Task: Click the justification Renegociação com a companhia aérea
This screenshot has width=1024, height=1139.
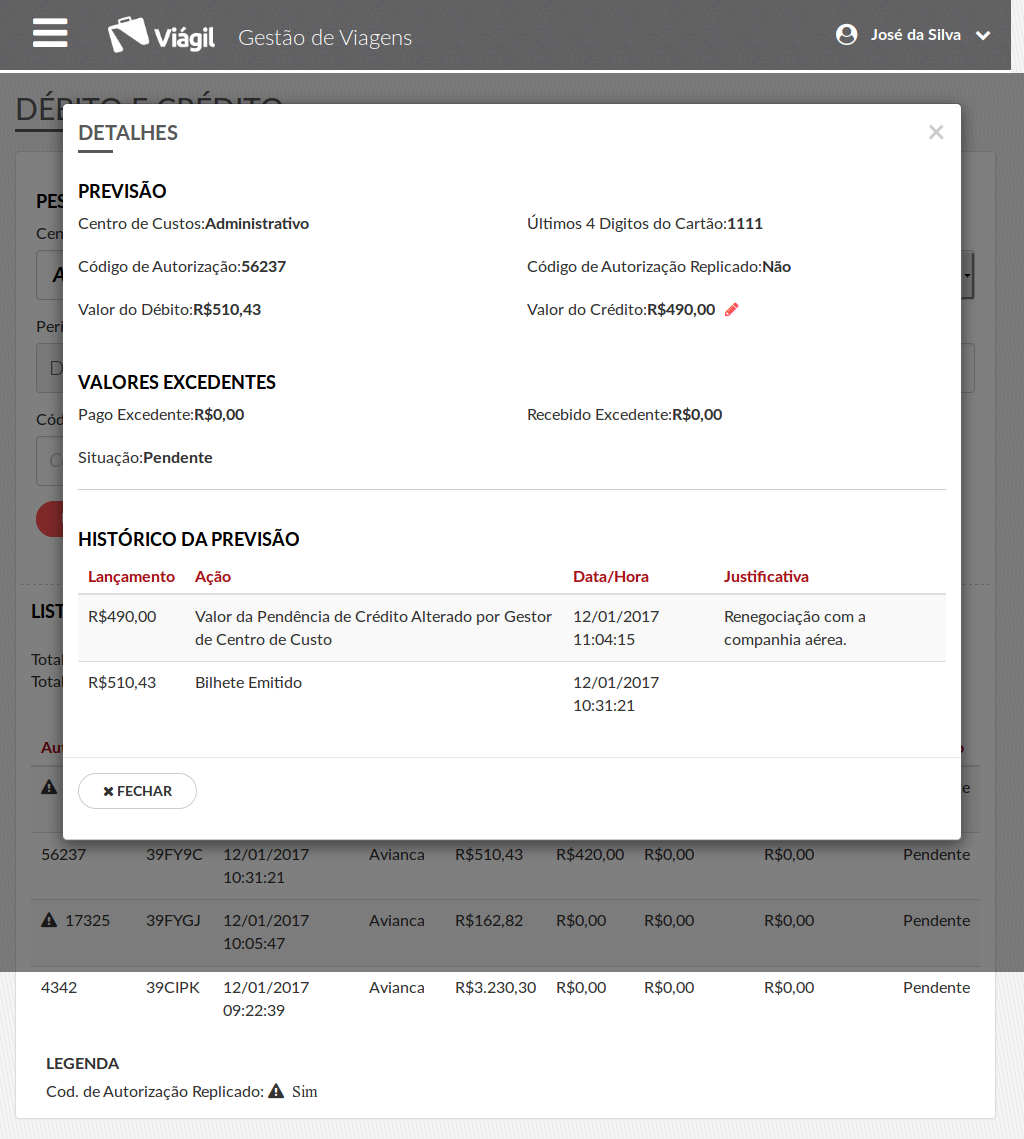Action: tap(795, 628)
